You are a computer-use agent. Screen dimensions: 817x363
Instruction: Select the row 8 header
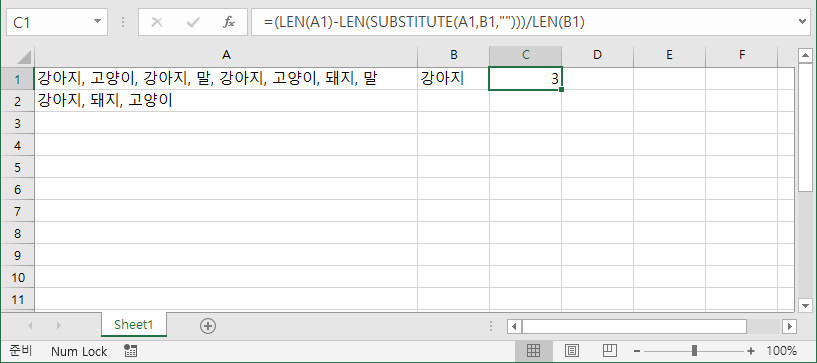tap(18, 233)
